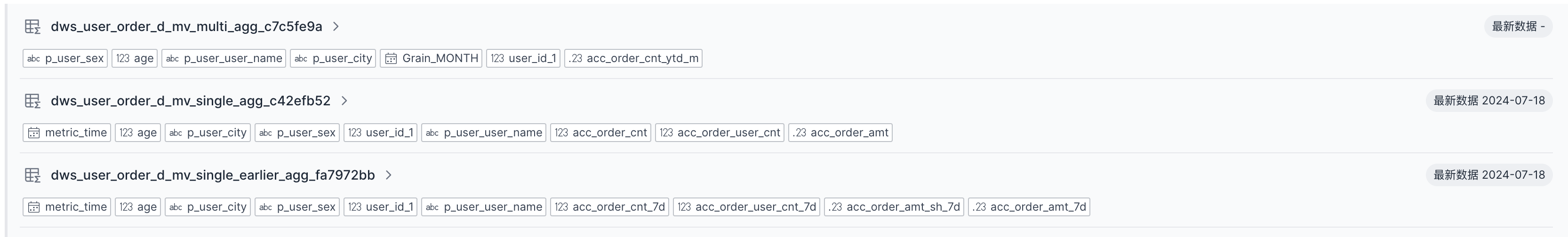Image resolution: width=1568 pixels, height=237 pixels.
Task: Expand the multi_agg_c7c5fe9a table chevron
Action: 336,27
